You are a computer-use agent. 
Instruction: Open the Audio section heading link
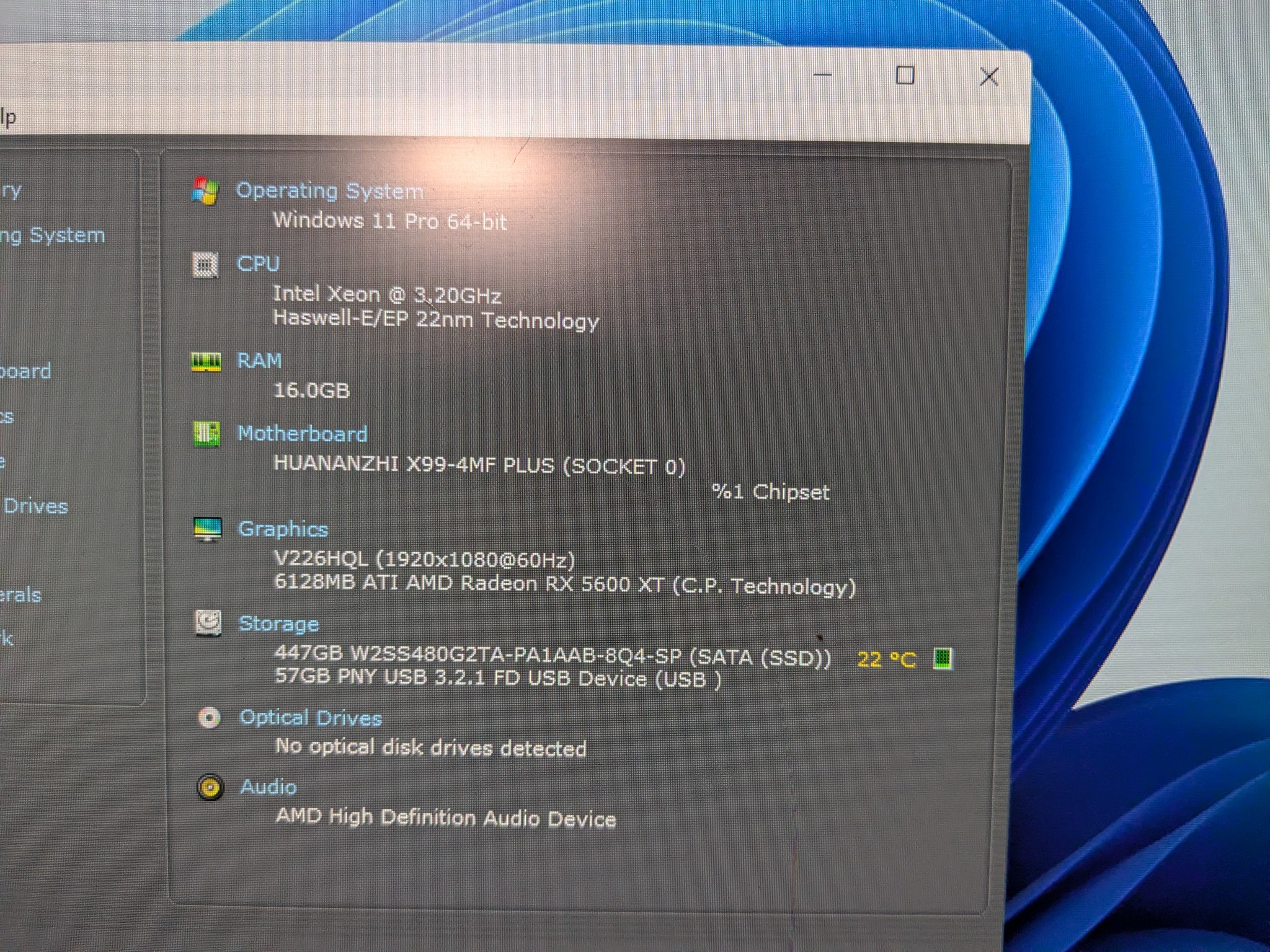(x=269, y=787)
